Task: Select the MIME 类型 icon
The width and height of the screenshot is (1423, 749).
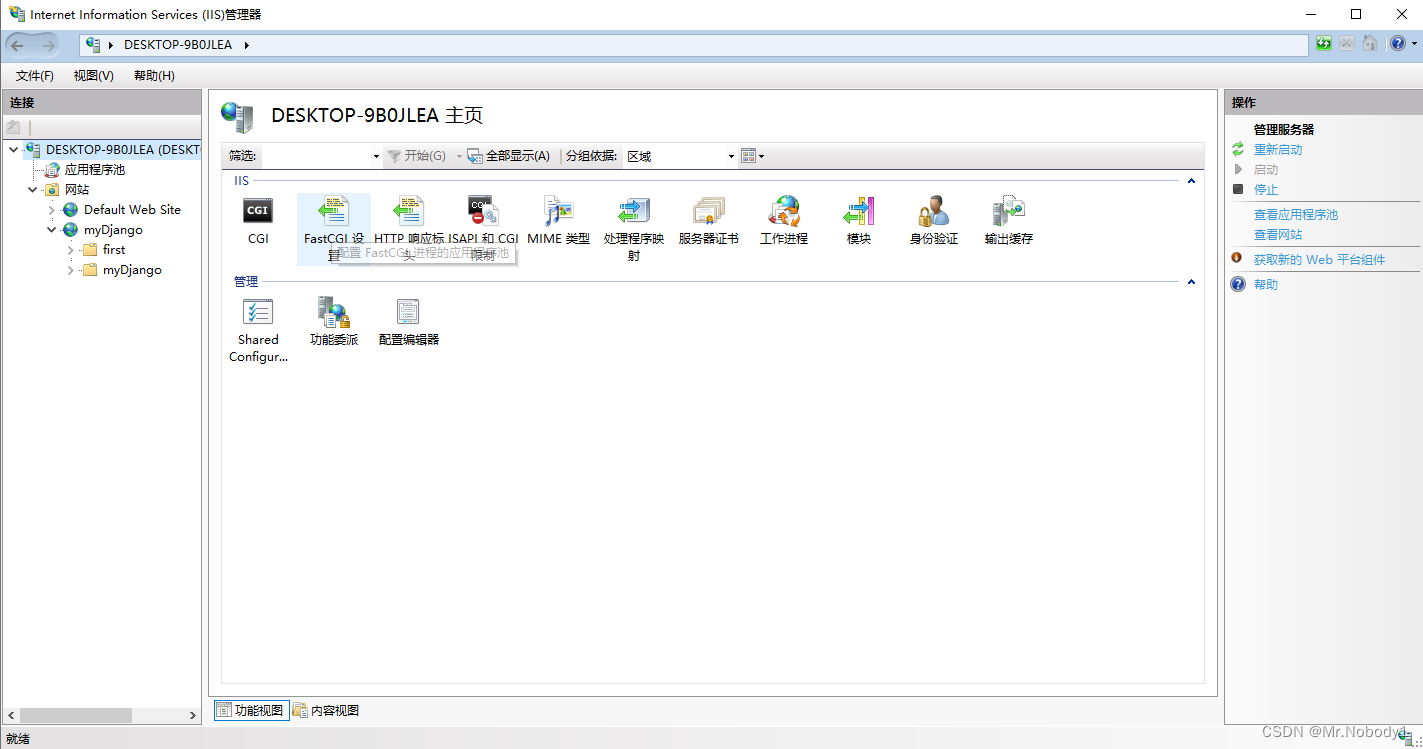Action: (558, 215)
